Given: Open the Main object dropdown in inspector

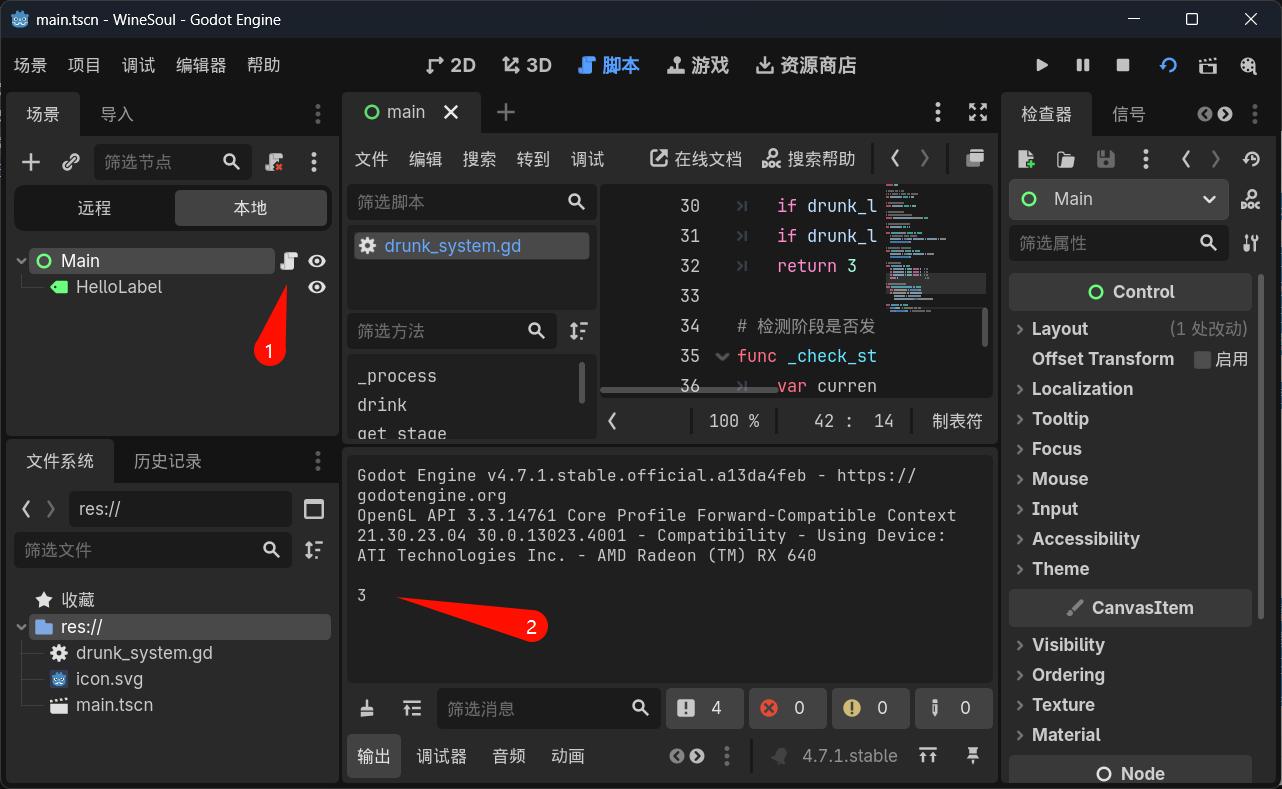Looking at the screenshot, I should [1118, 199].
